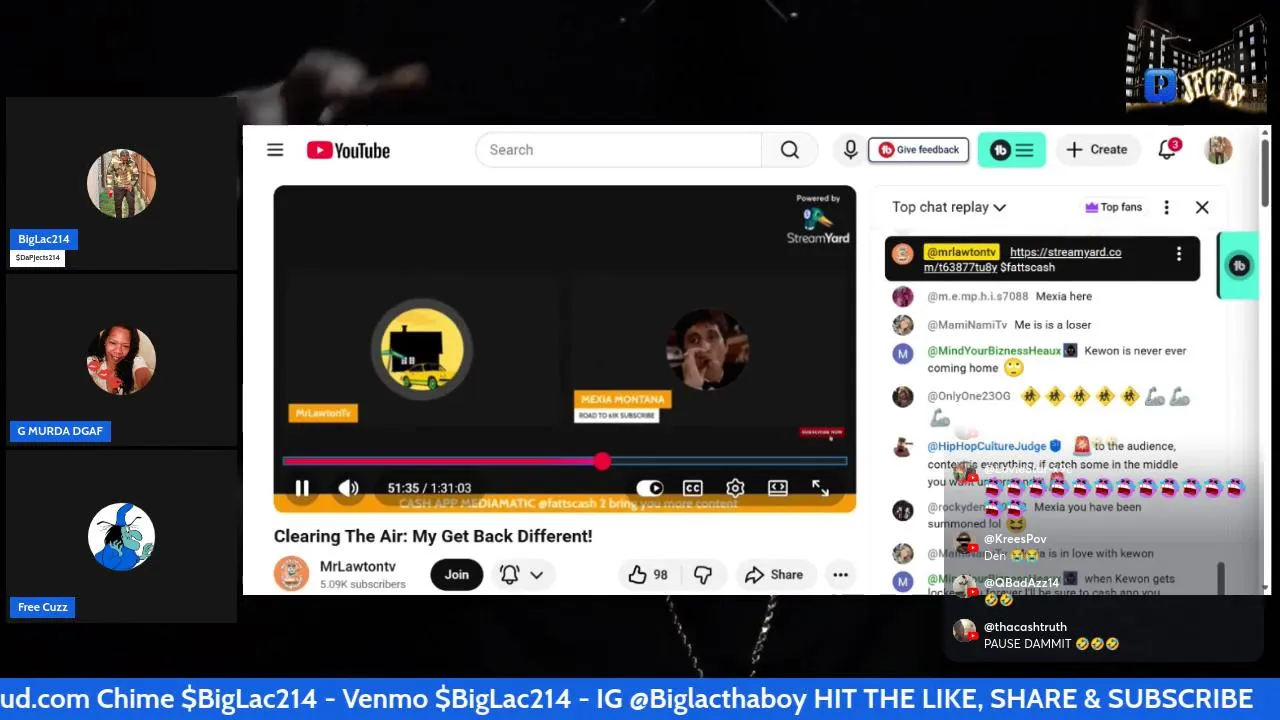The height and width of the screenshot is (720, 1280).
Task: Share the video
Action: tap(774, 575)
